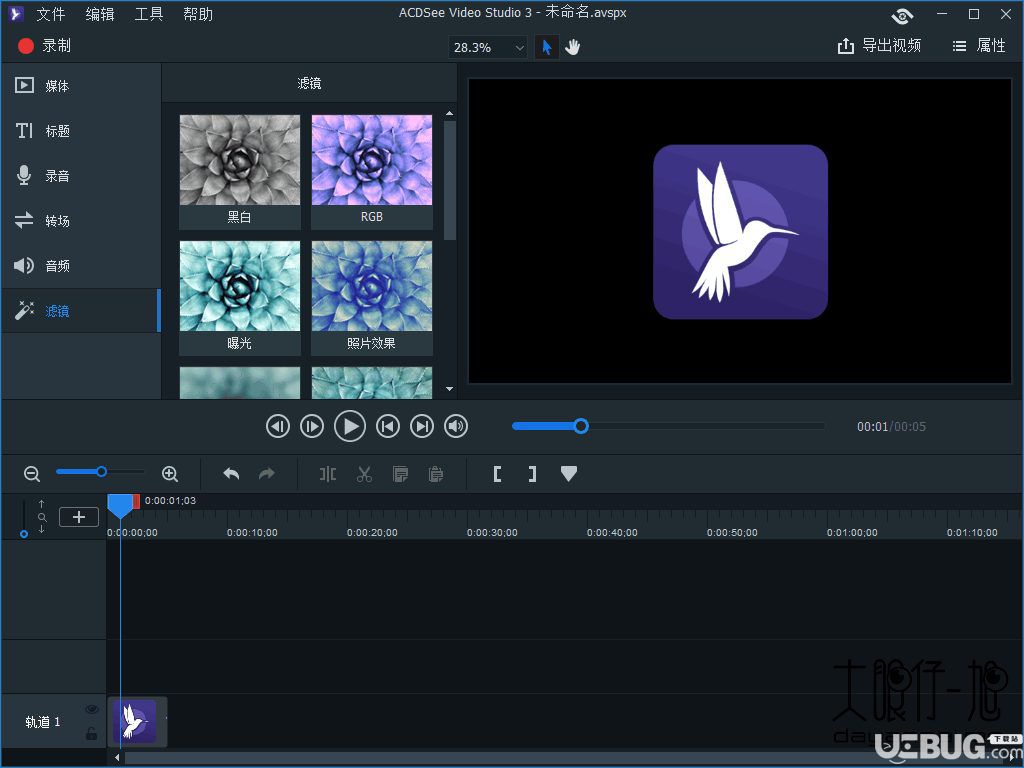Select the arrow pointer tool
The image size is (1024, 768).
[x=547, y=47]
